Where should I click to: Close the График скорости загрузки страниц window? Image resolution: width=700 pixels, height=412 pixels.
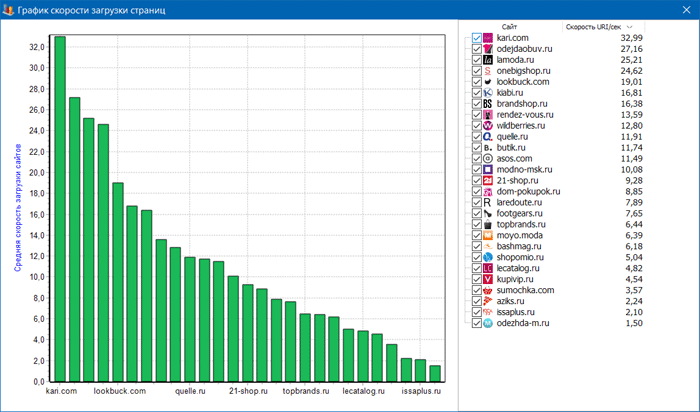click(686, 10)
